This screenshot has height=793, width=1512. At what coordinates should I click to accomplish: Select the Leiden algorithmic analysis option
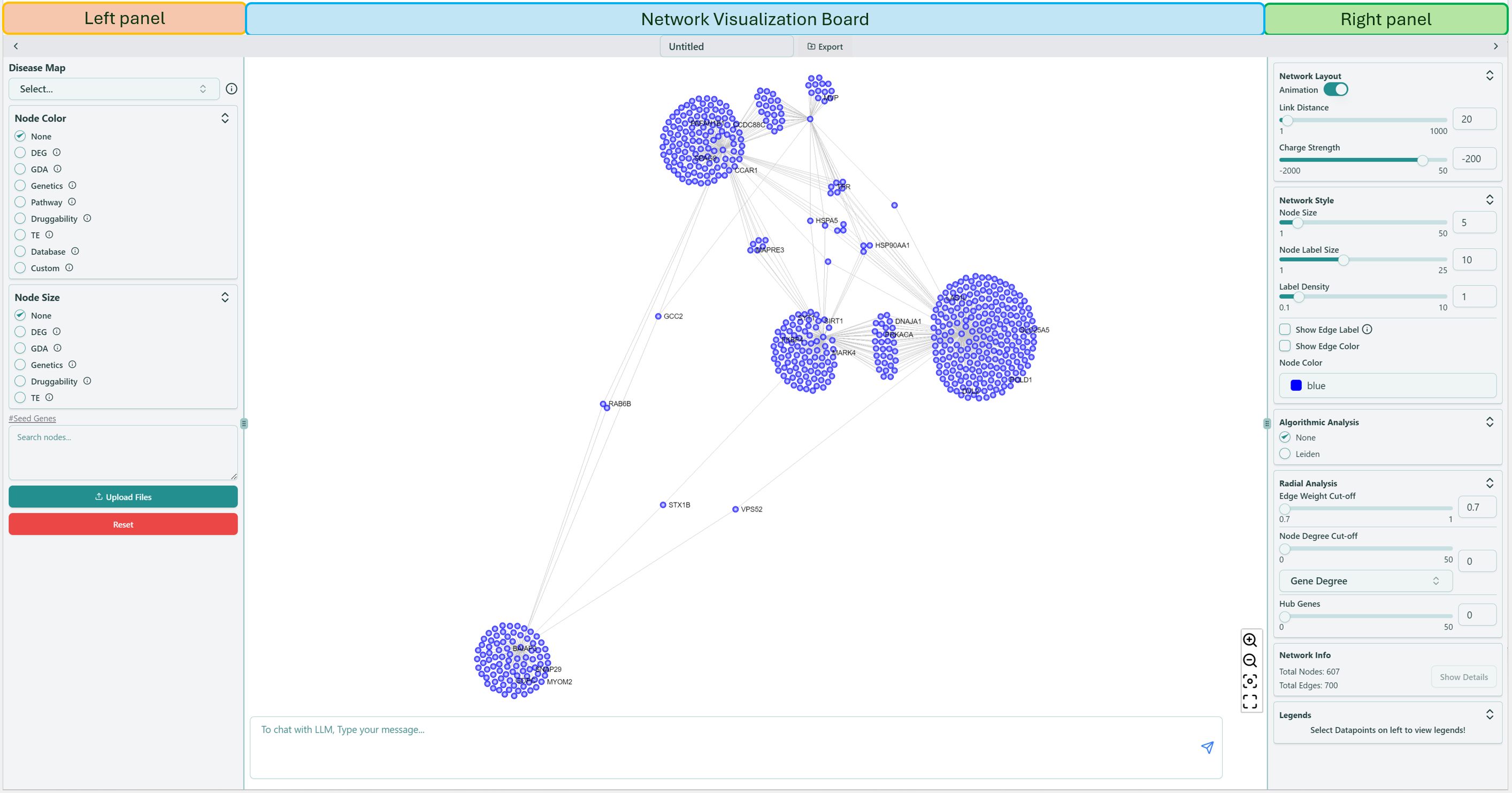[x=1285, y=453]
